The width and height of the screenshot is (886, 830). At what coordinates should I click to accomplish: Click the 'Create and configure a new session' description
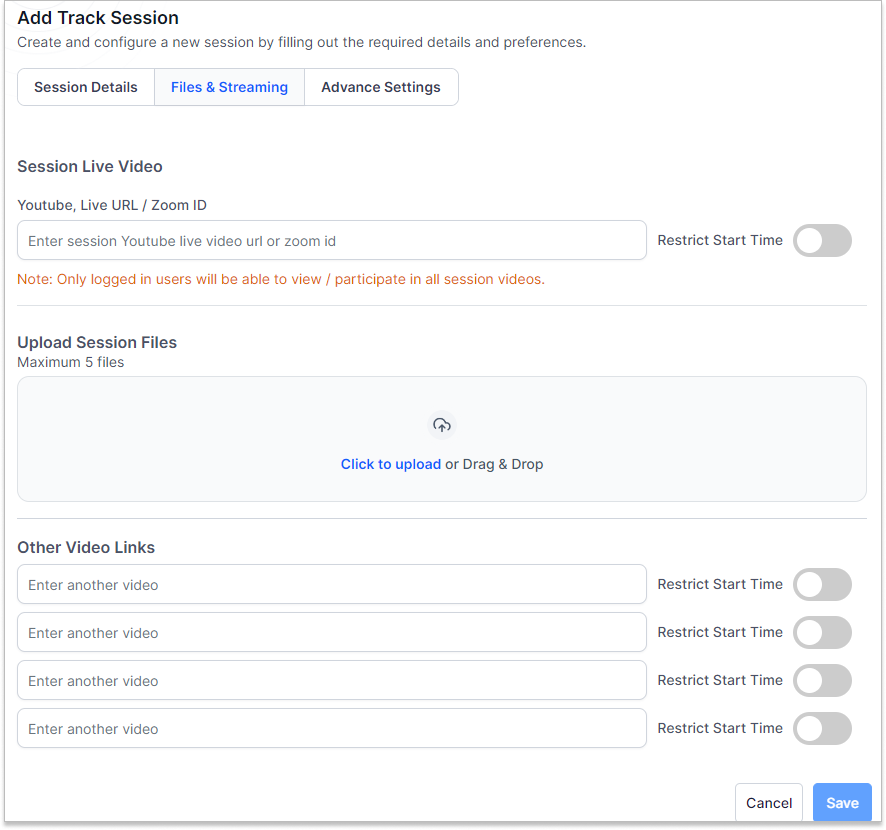[x=302, y=42]
